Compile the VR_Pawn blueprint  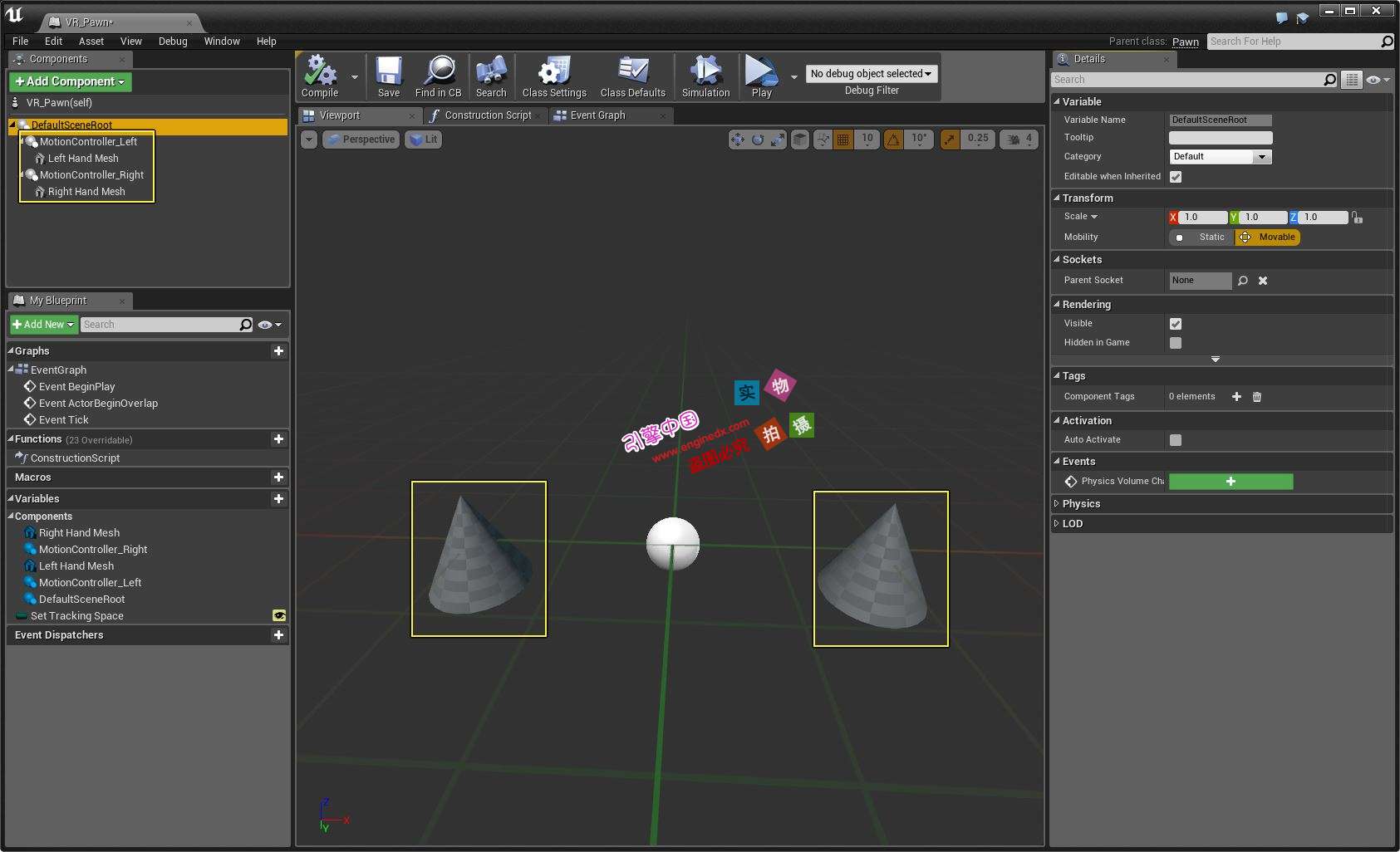tap(320, 76)
